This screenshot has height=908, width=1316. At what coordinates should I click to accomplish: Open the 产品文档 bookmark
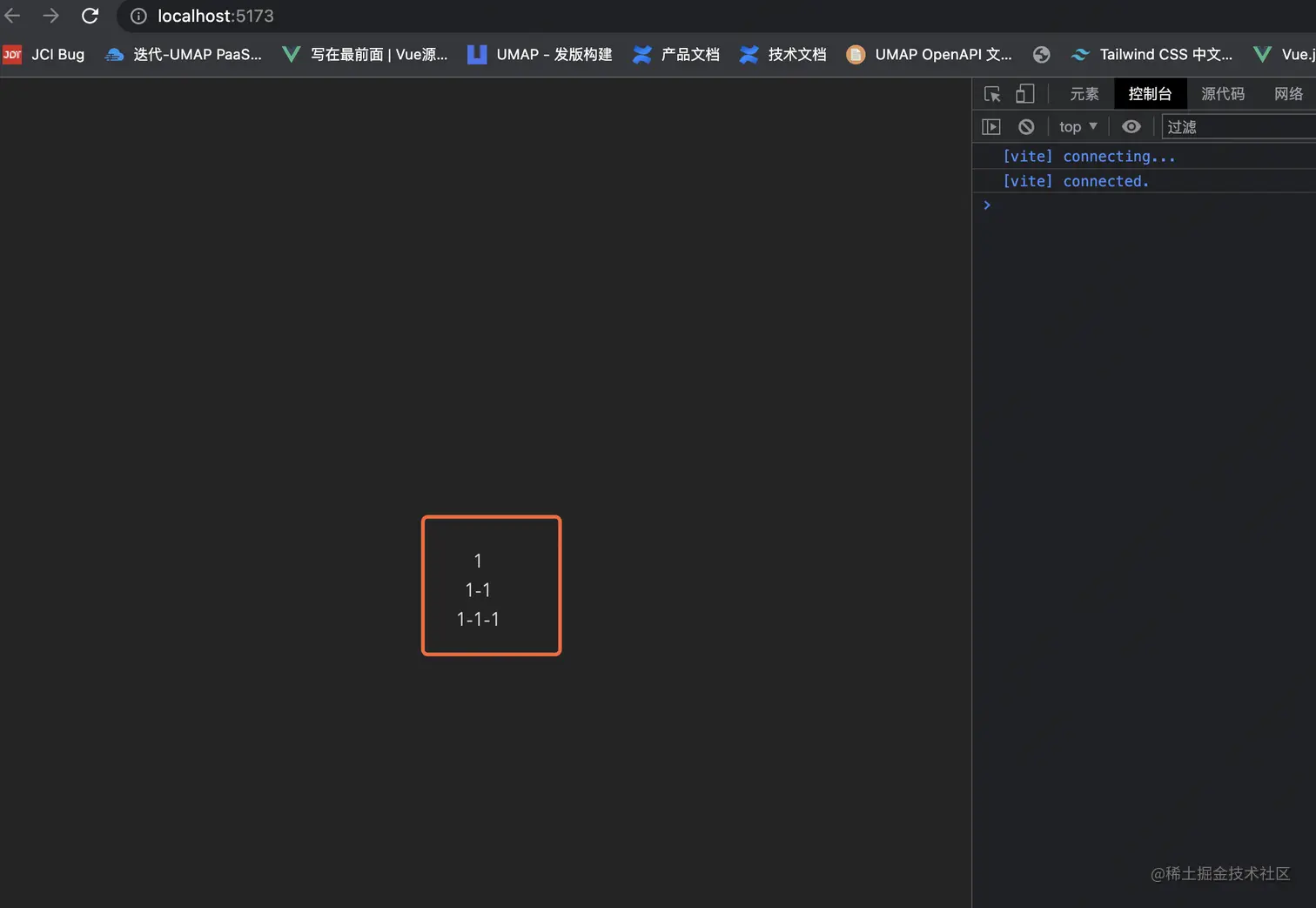click(676, 54)
